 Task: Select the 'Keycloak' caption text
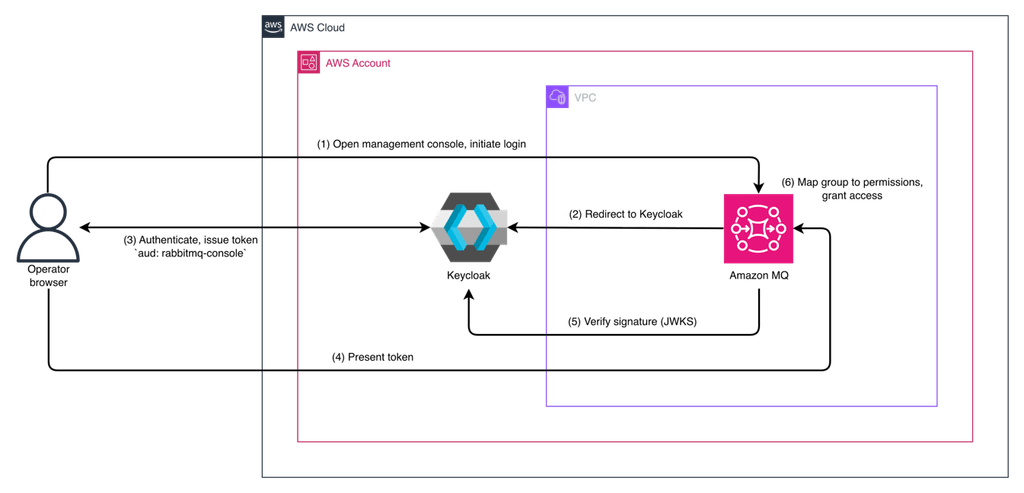click(x=469, y=276)
